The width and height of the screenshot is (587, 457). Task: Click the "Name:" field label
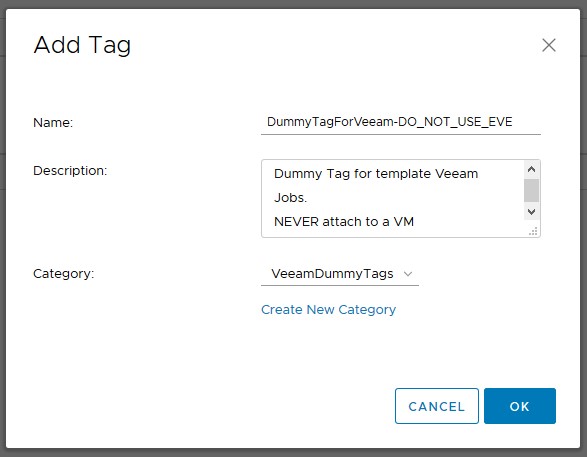(x=53, y=122)
